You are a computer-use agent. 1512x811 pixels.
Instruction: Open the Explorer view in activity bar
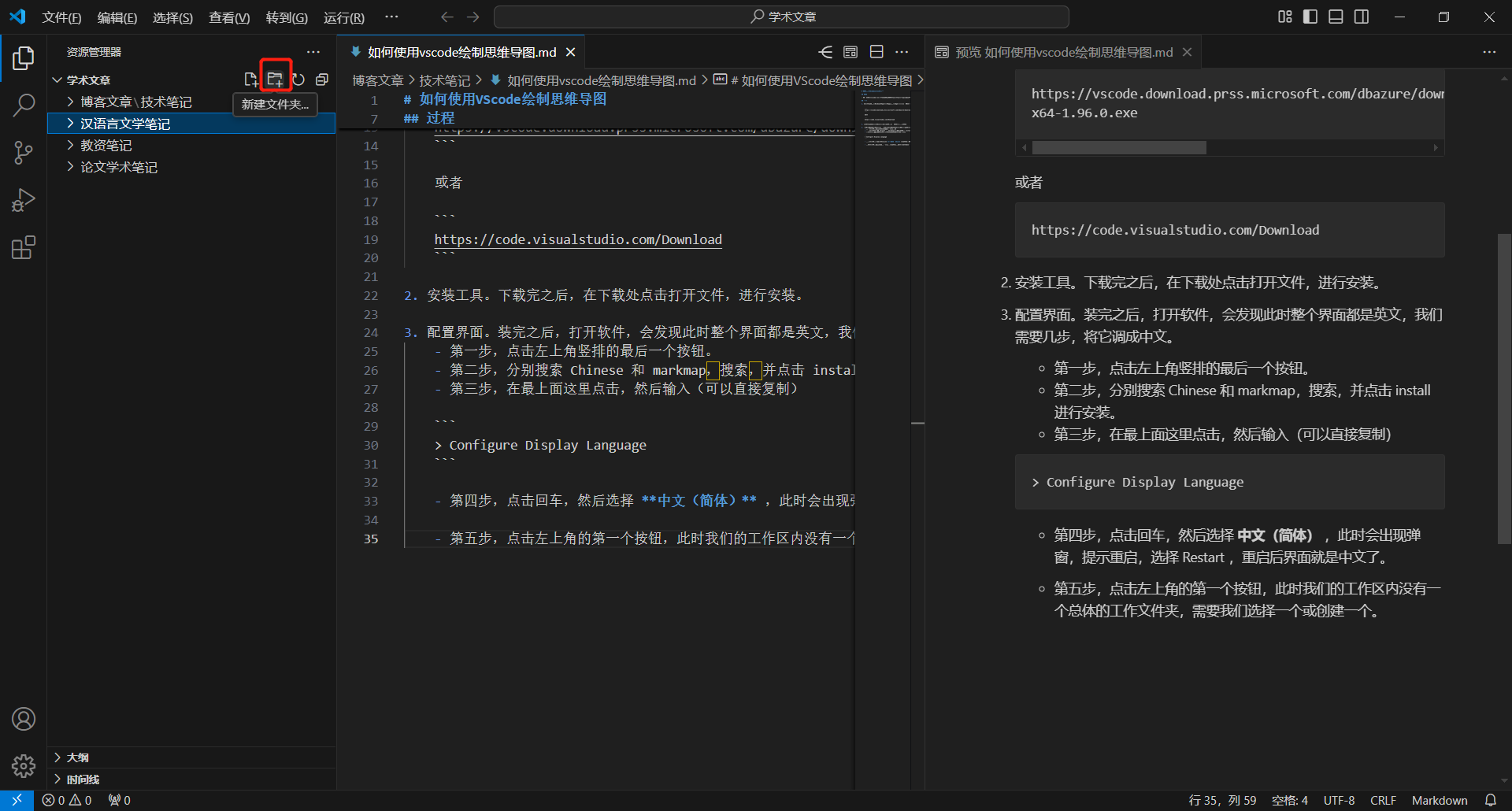point(24,58)
